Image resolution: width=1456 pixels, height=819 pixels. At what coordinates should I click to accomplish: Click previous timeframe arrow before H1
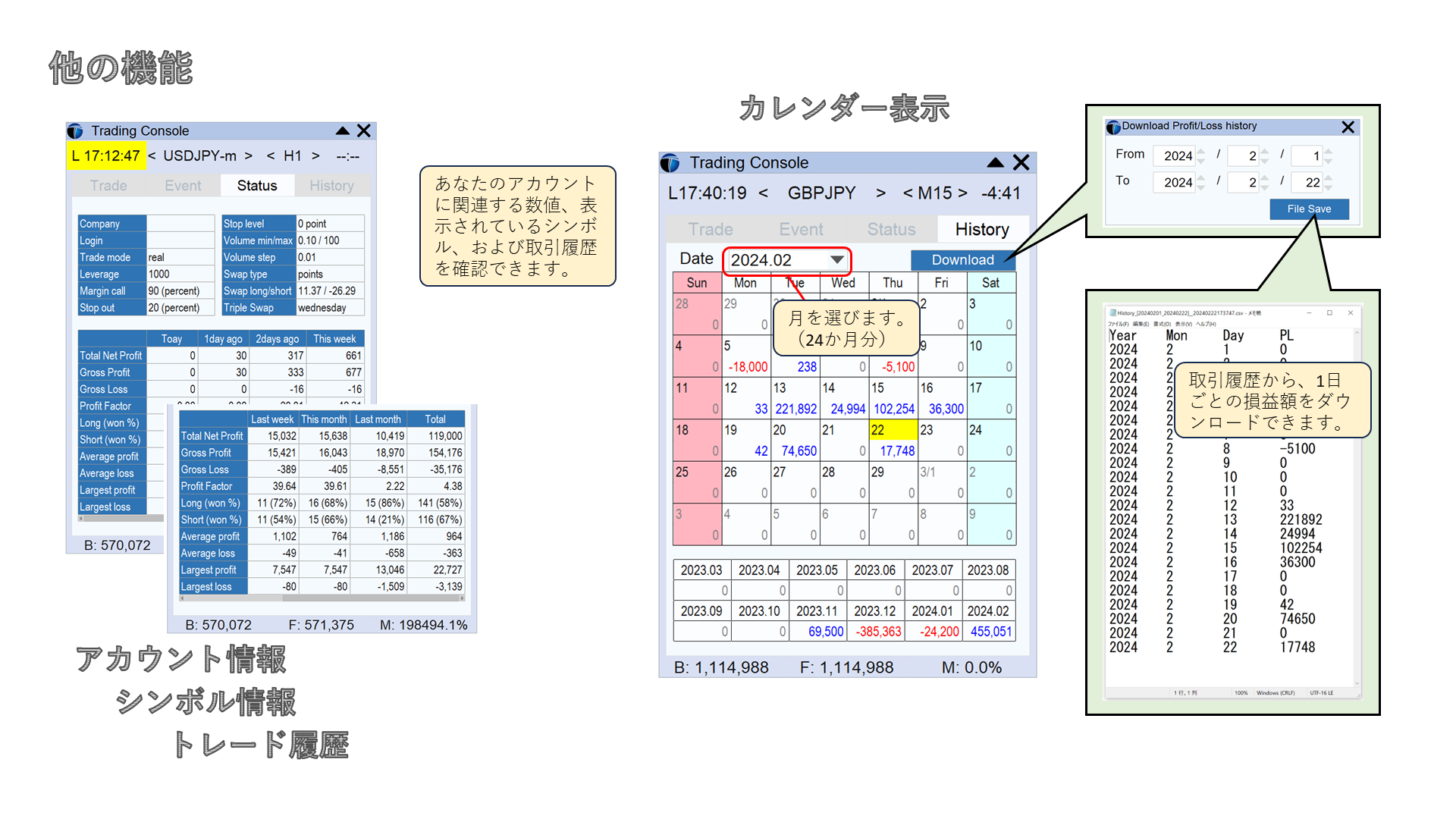point(271,156)
